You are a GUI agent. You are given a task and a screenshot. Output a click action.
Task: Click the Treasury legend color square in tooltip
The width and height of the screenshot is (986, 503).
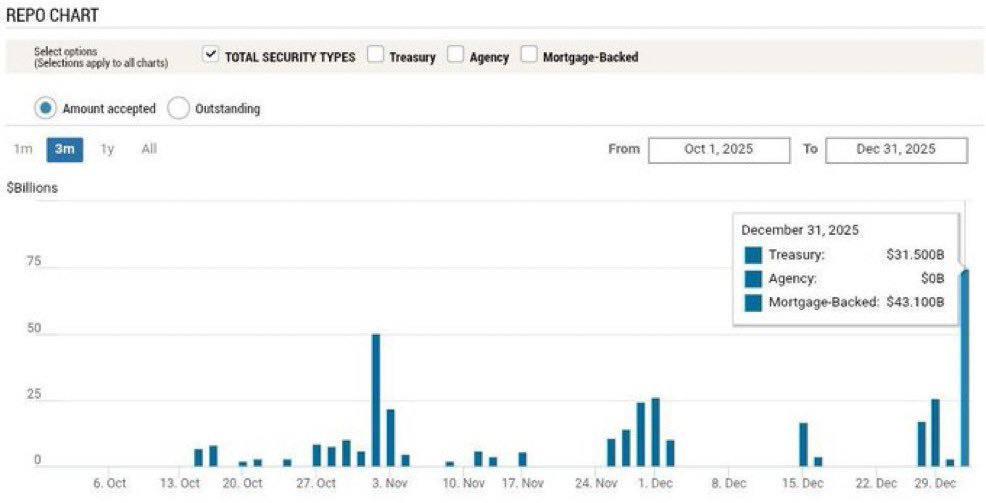coord(753,255)
